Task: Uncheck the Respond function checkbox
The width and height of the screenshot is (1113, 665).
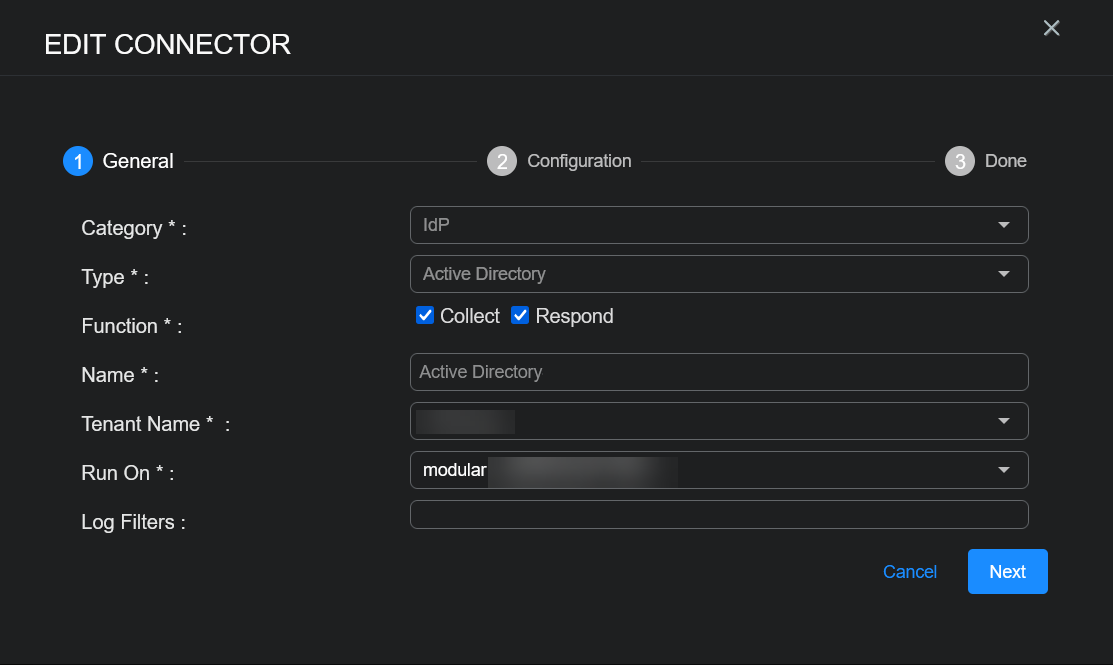Action: [x=520, y=316]
